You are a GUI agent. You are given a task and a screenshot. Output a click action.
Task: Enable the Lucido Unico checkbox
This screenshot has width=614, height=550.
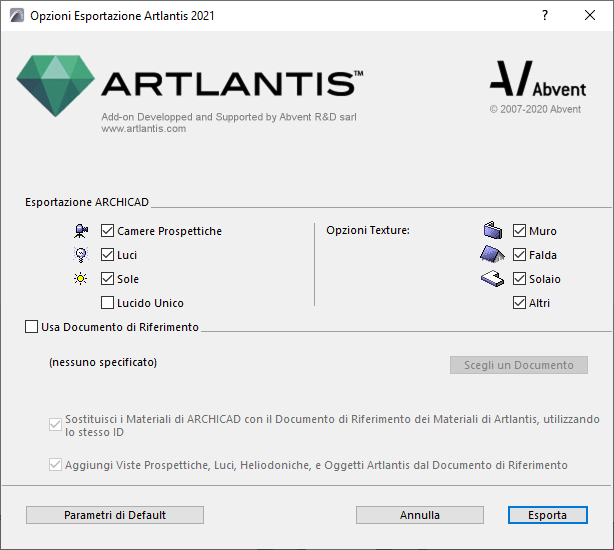[x=107, y=303]
